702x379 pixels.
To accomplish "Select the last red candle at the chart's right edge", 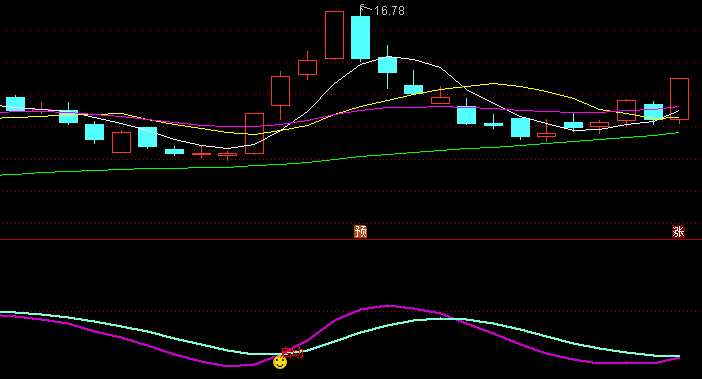I will pos(679,99).
